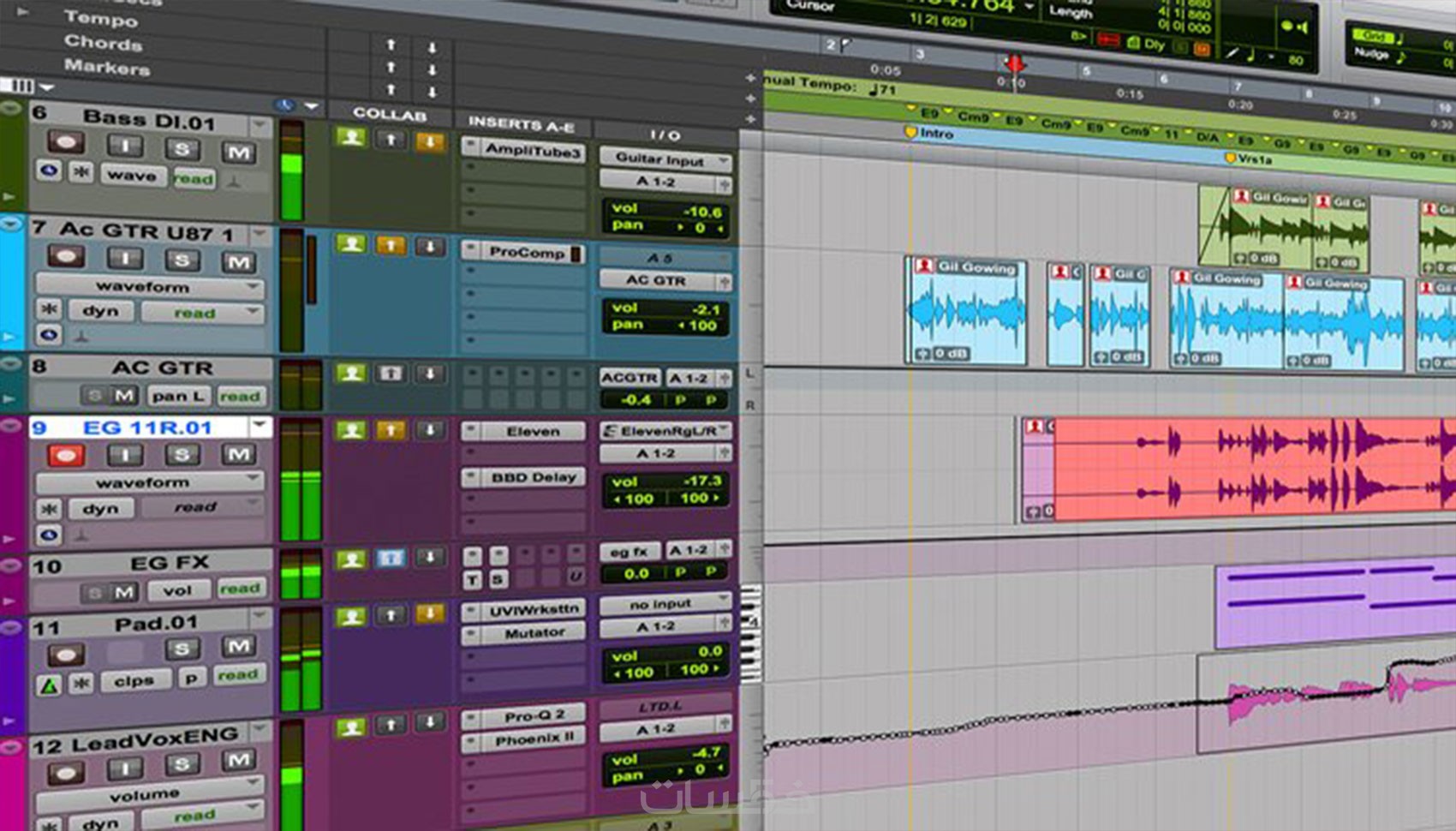
Task: Click orange download arrow on Pad.01 track
Action: pos(431,613)
